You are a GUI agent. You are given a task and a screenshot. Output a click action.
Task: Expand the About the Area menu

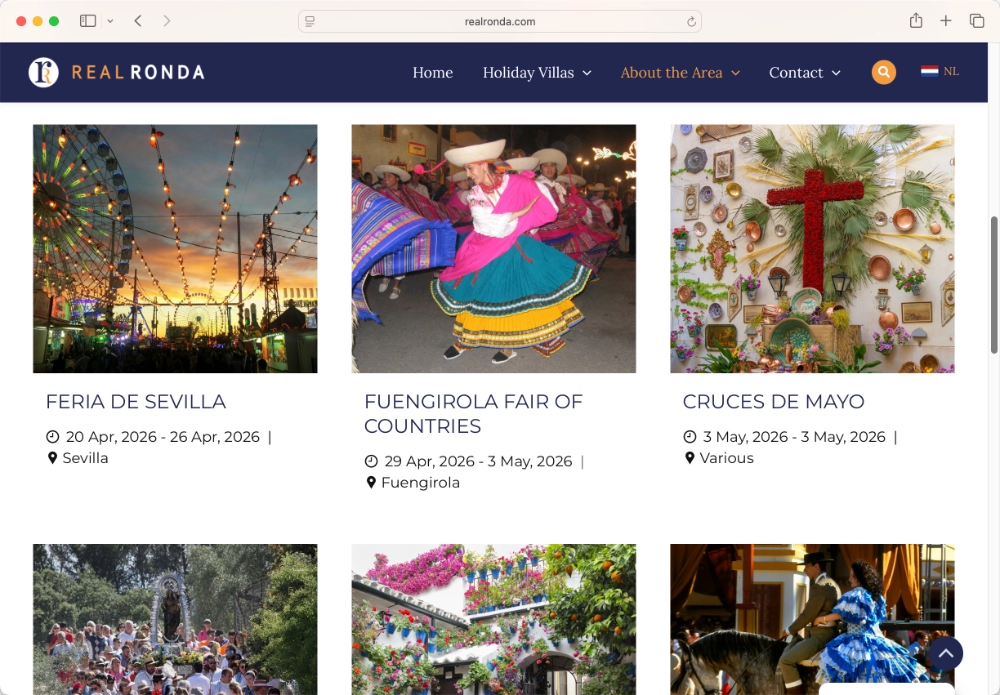680,72
